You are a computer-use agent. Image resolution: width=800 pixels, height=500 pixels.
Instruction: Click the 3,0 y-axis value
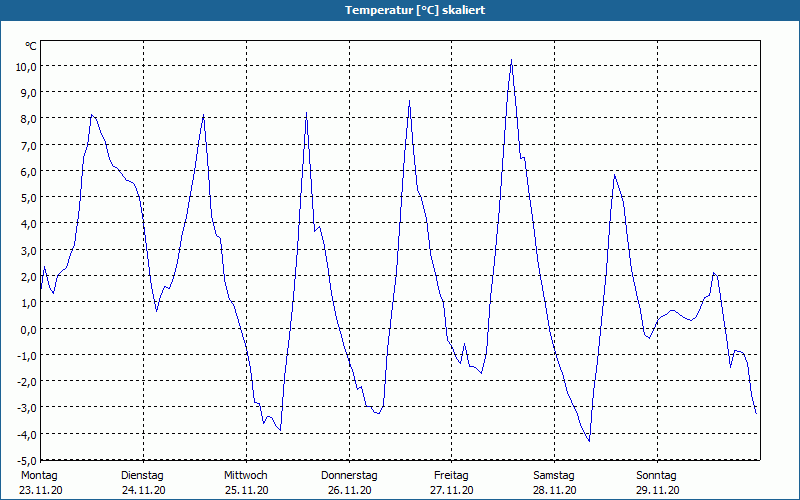[x=28, y=251]
